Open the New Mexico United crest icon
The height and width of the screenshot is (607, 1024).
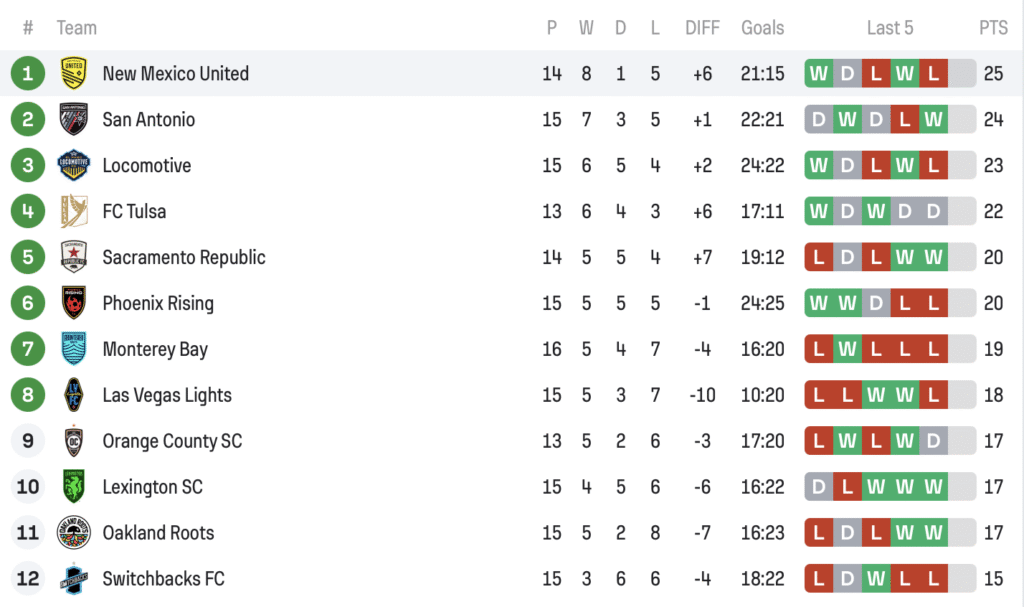coord(74,73)
